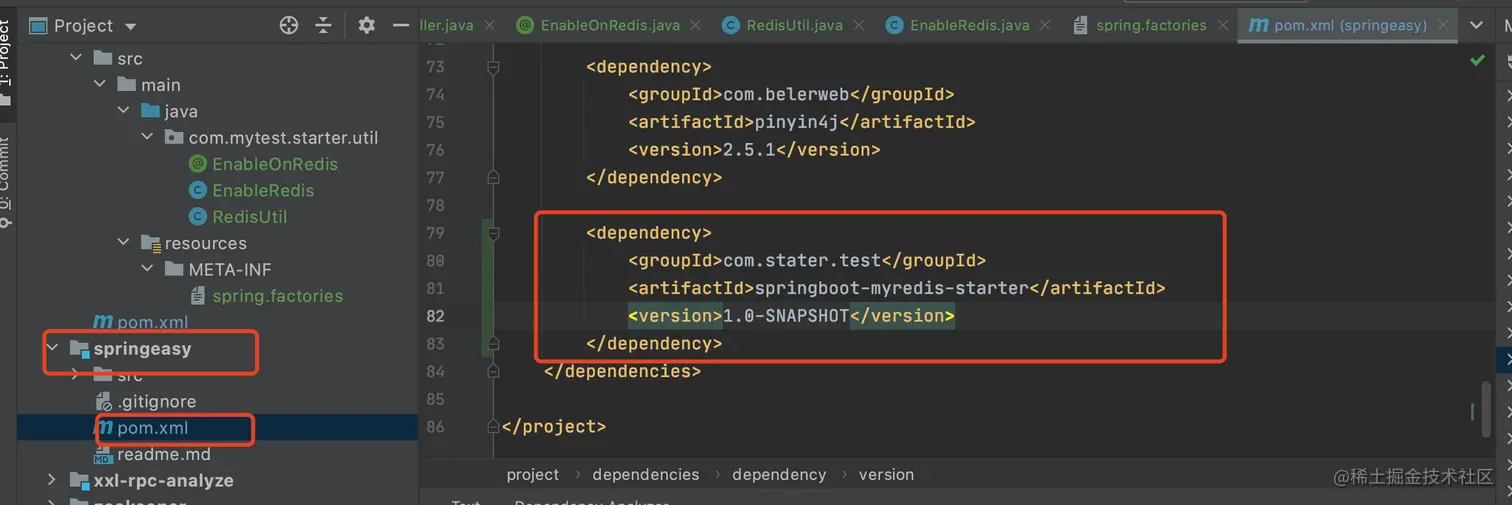Click the green inspection checkmark

pyautogui.click(x=1477, y=61)
